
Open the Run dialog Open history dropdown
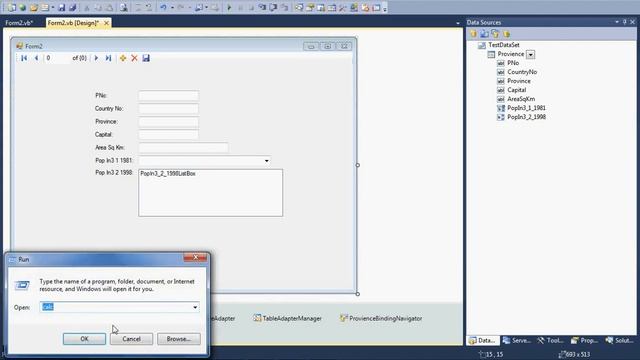195,307
